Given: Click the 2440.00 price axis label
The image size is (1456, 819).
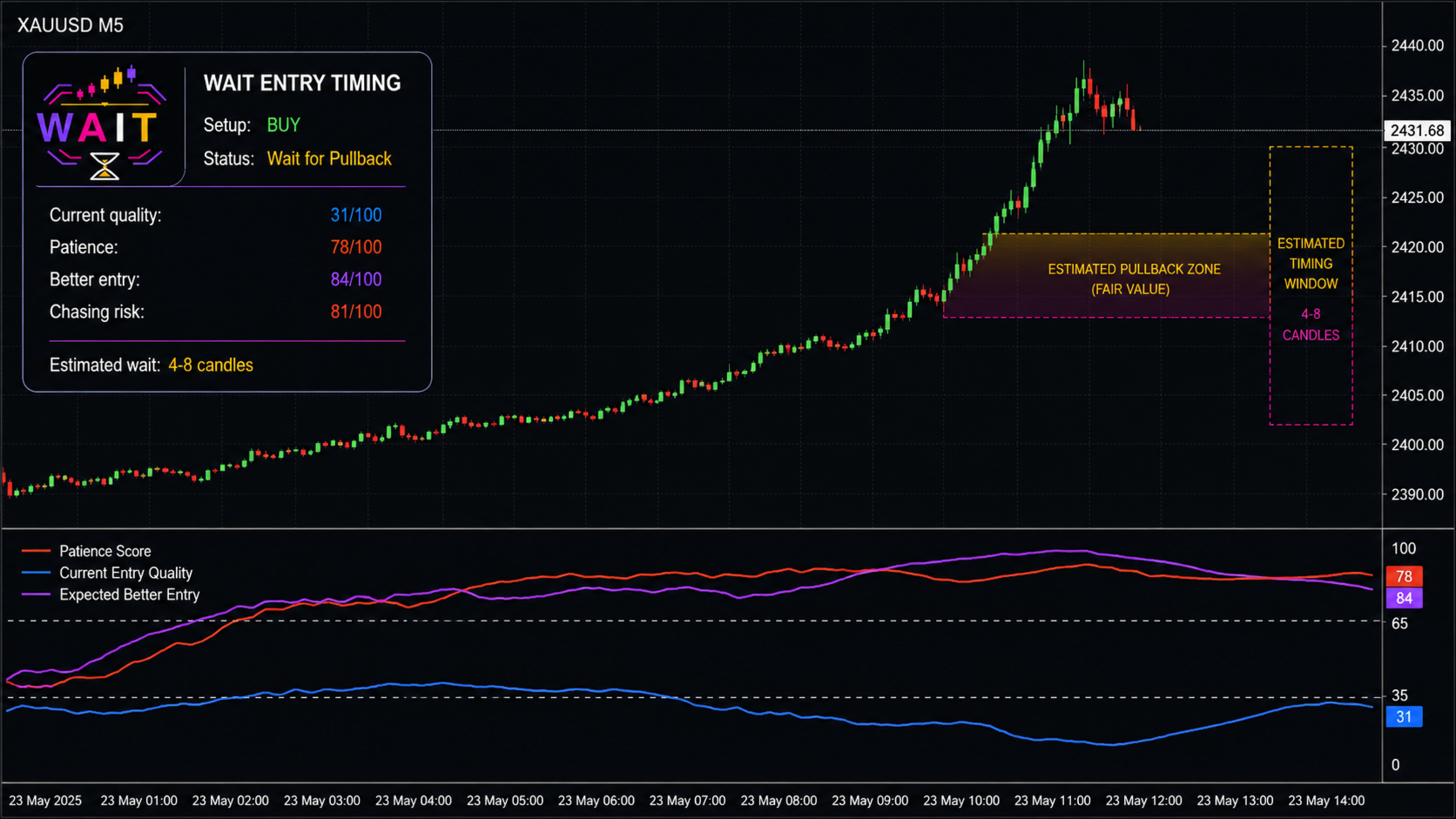Looking at the screenshot, I should pyautogui.click(x=1417, y=46).
